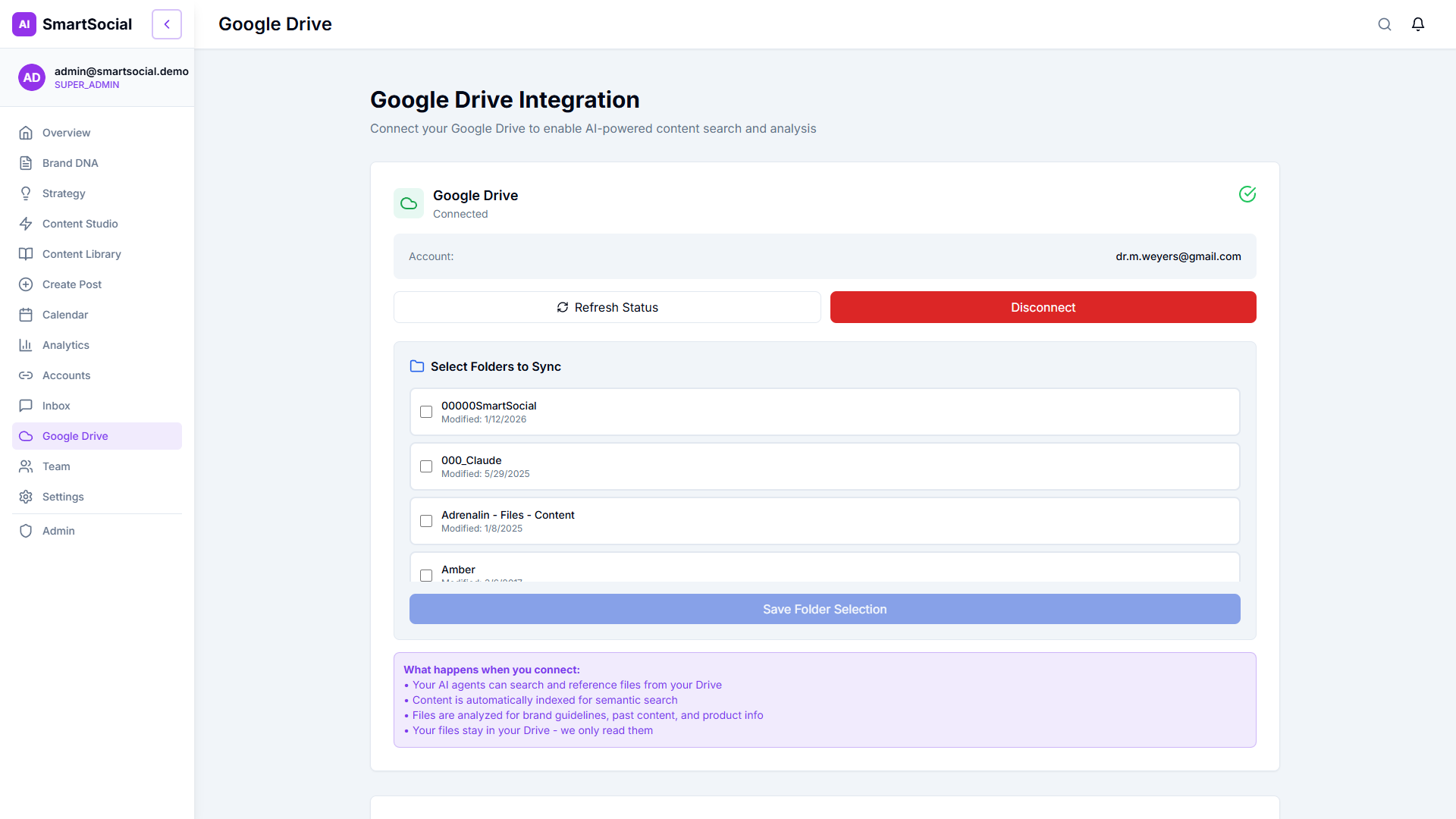Screen dimensions: 1456x819
Task: Collapse the sidebar with the chevron button
Action: point(167,24)
